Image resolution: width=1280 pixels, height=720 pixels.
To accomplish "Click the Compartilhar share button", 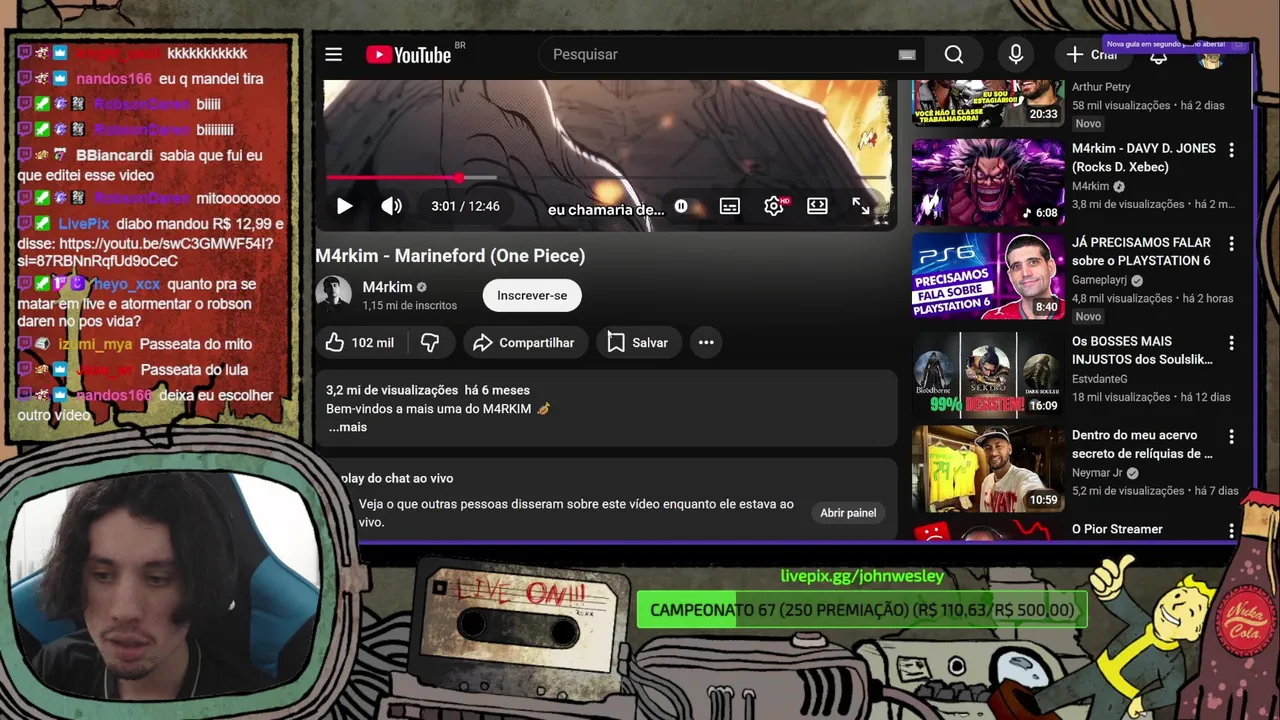I will (x=524, y=343).
